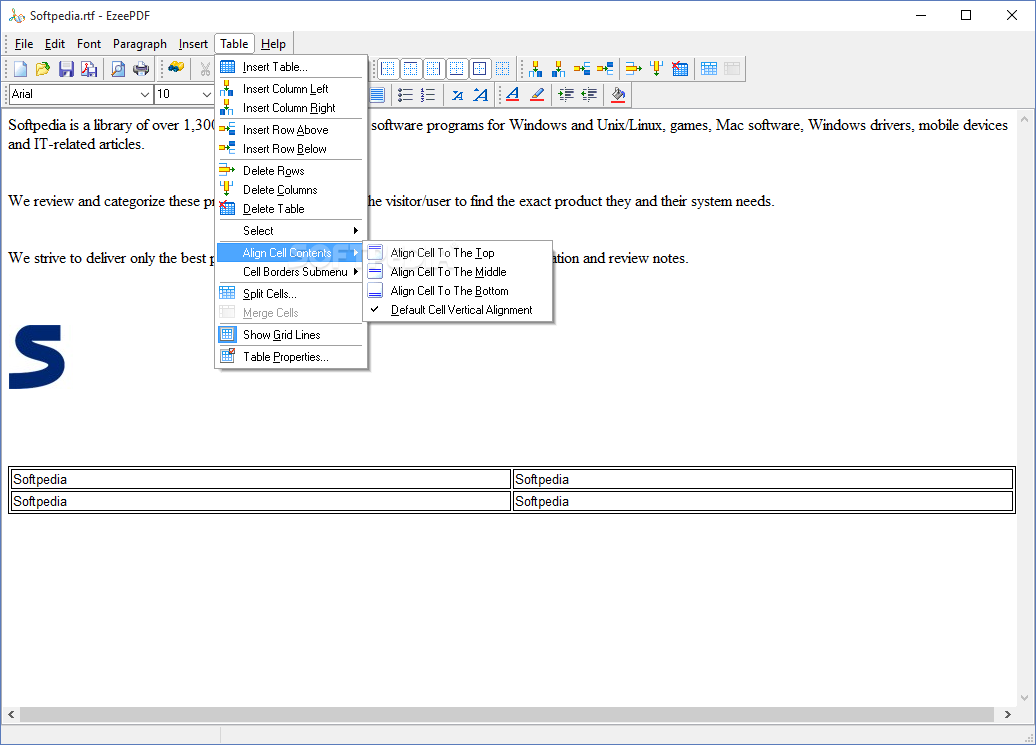The height and width of the screenshot is (745, 1036).
Task: Choose Insert Column Left menu entry
Action: point(291,89)
